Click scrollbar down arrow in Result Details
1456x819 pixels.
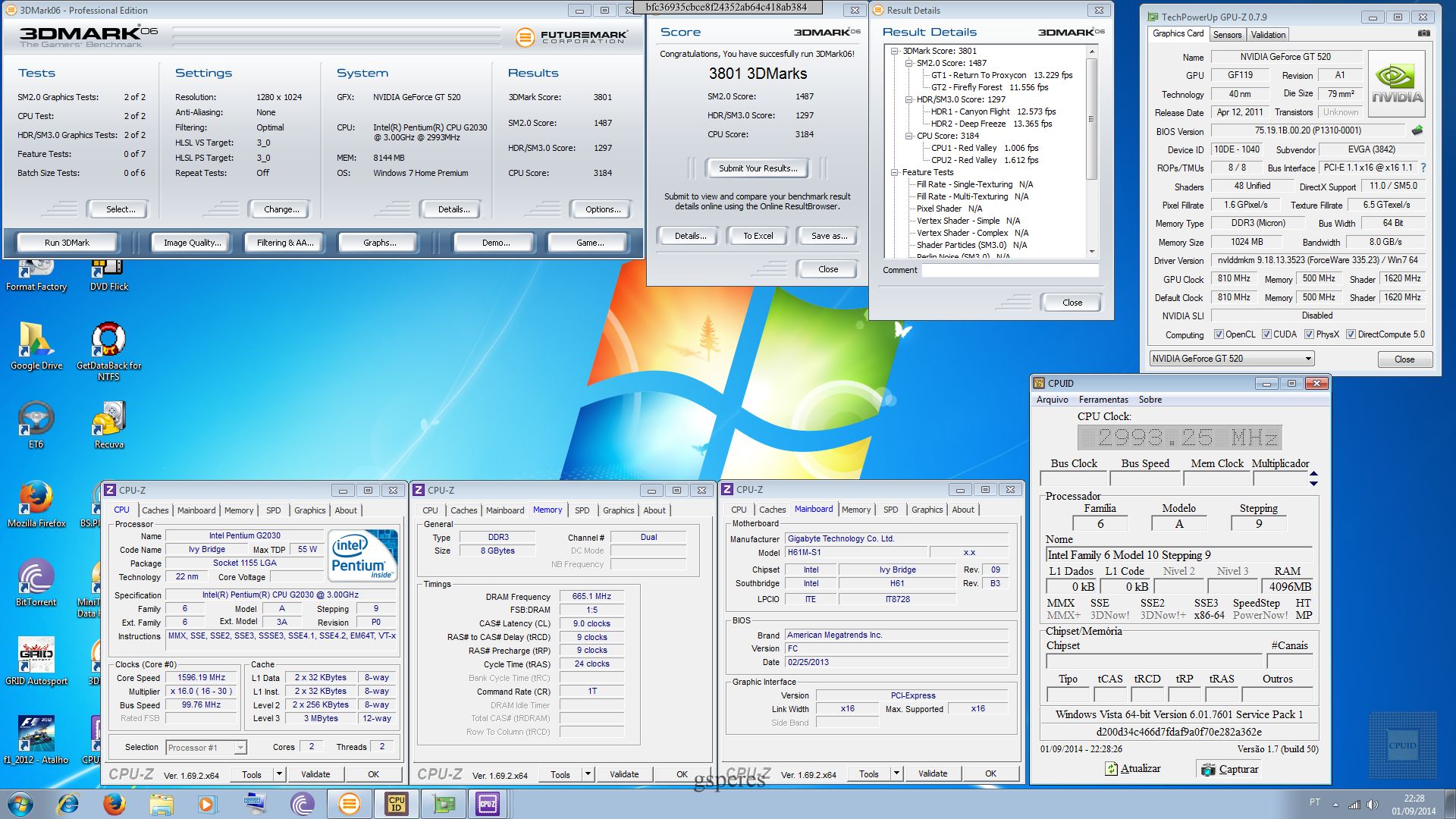pyautogui.click(x=1092, y=251)
